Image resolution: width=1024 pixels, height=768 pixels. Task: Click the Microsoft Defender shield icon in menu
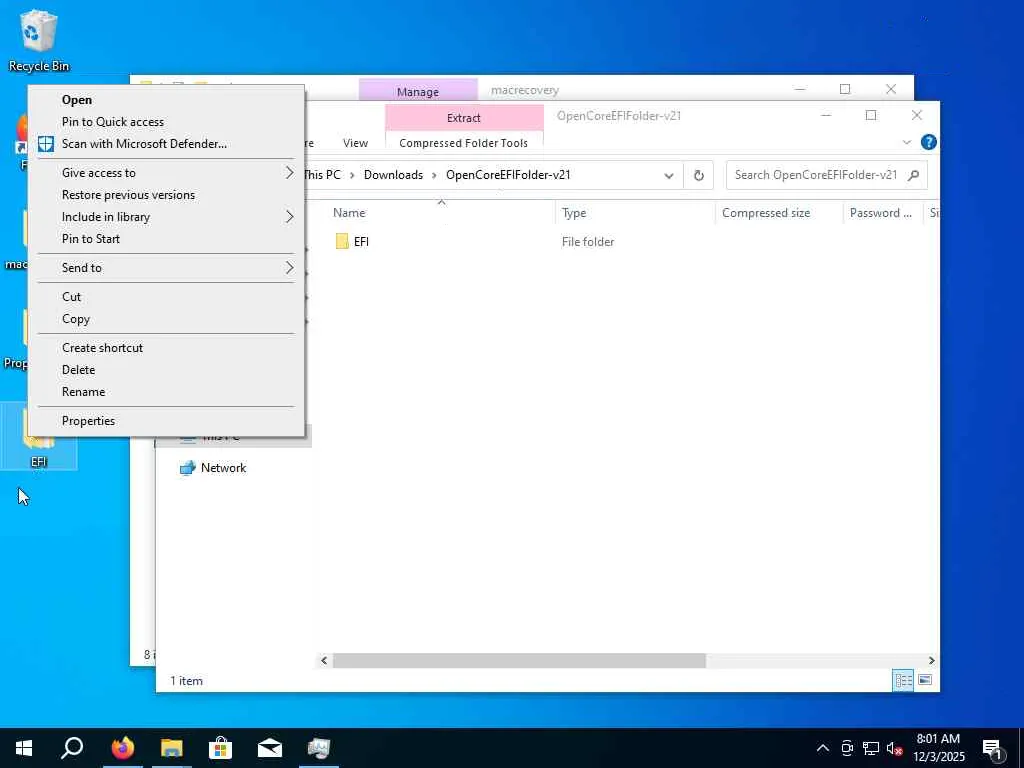[x=46, y=144]
